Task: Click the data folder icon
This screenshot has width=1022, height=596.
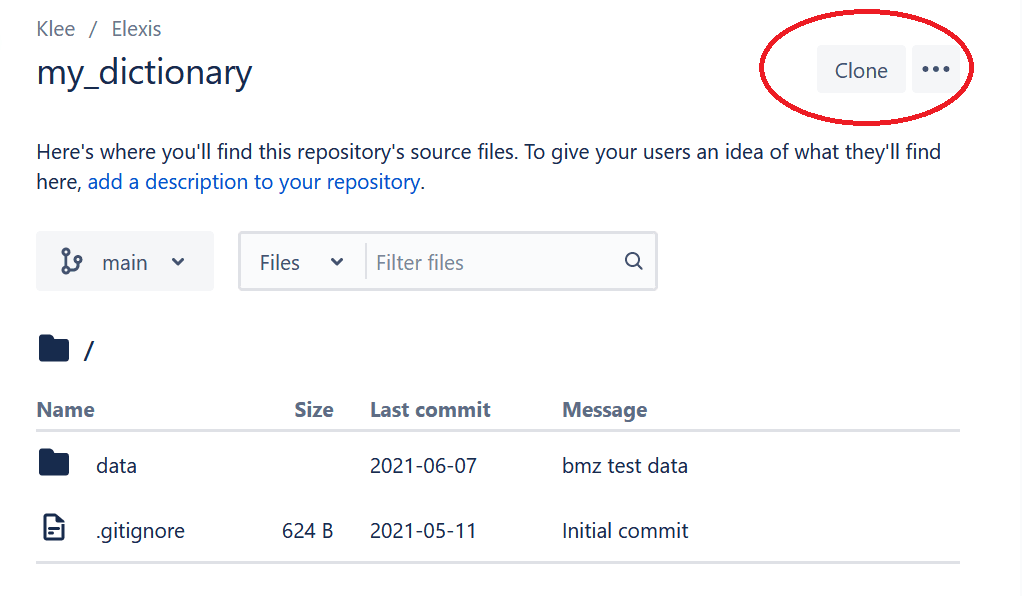Action: [54, 463]
